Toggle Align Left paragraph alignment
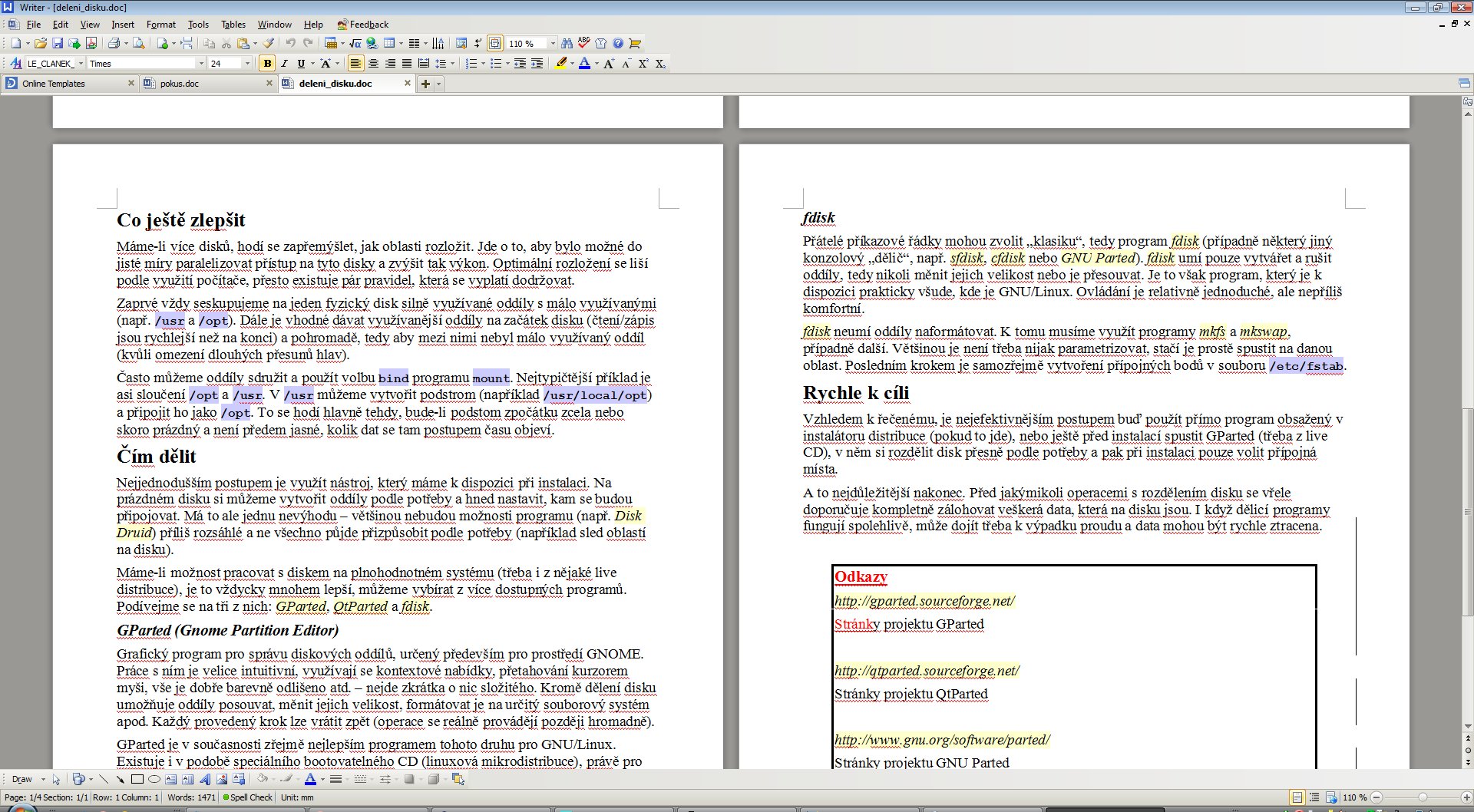The height and width of the screenshot is (812, 1474). [x=356, y=64]
